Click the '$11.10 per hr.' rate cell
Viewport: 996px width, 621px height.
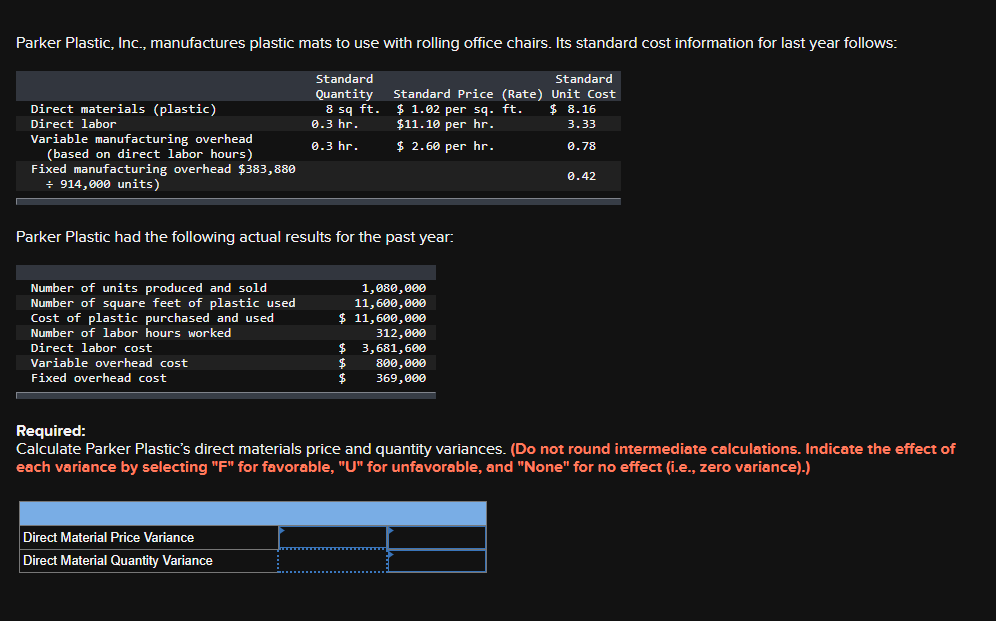(x=445, y=124)
